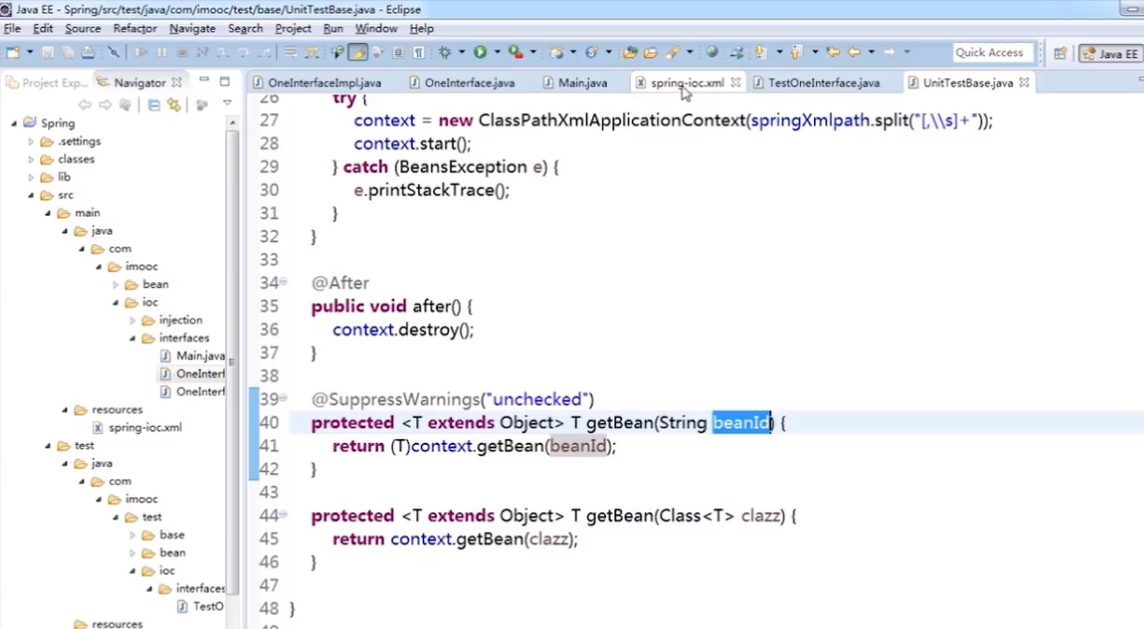
Task: Click the Navigator vertical scrollbar
Action: [233, 365]
